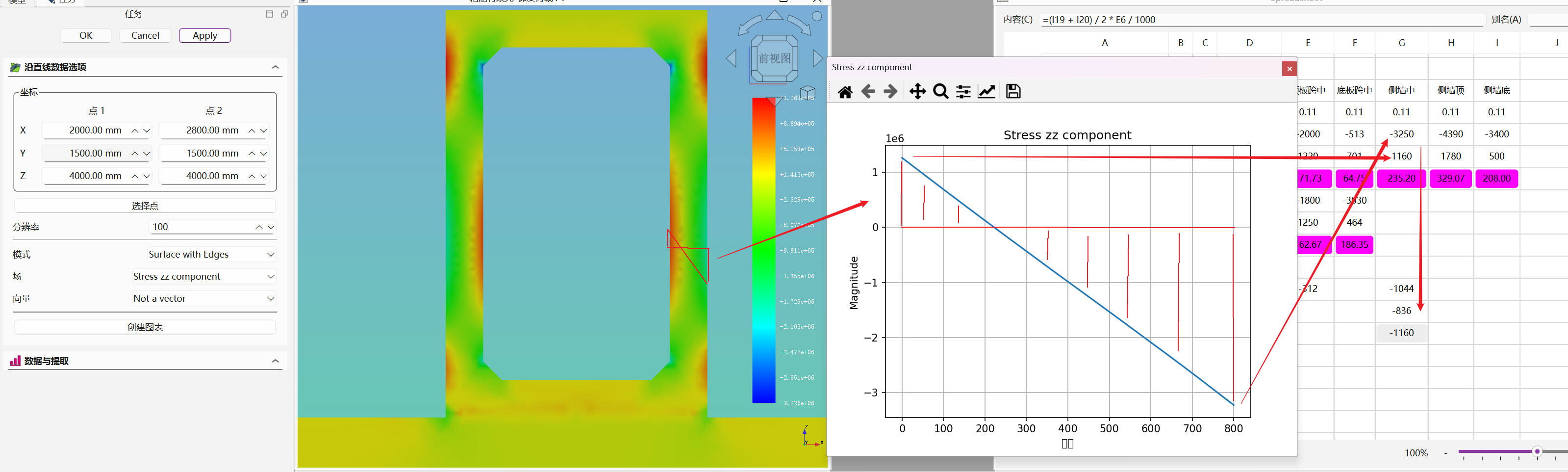
Task: Click the navigation cube right arrow
Action: [x=817, y=58]
